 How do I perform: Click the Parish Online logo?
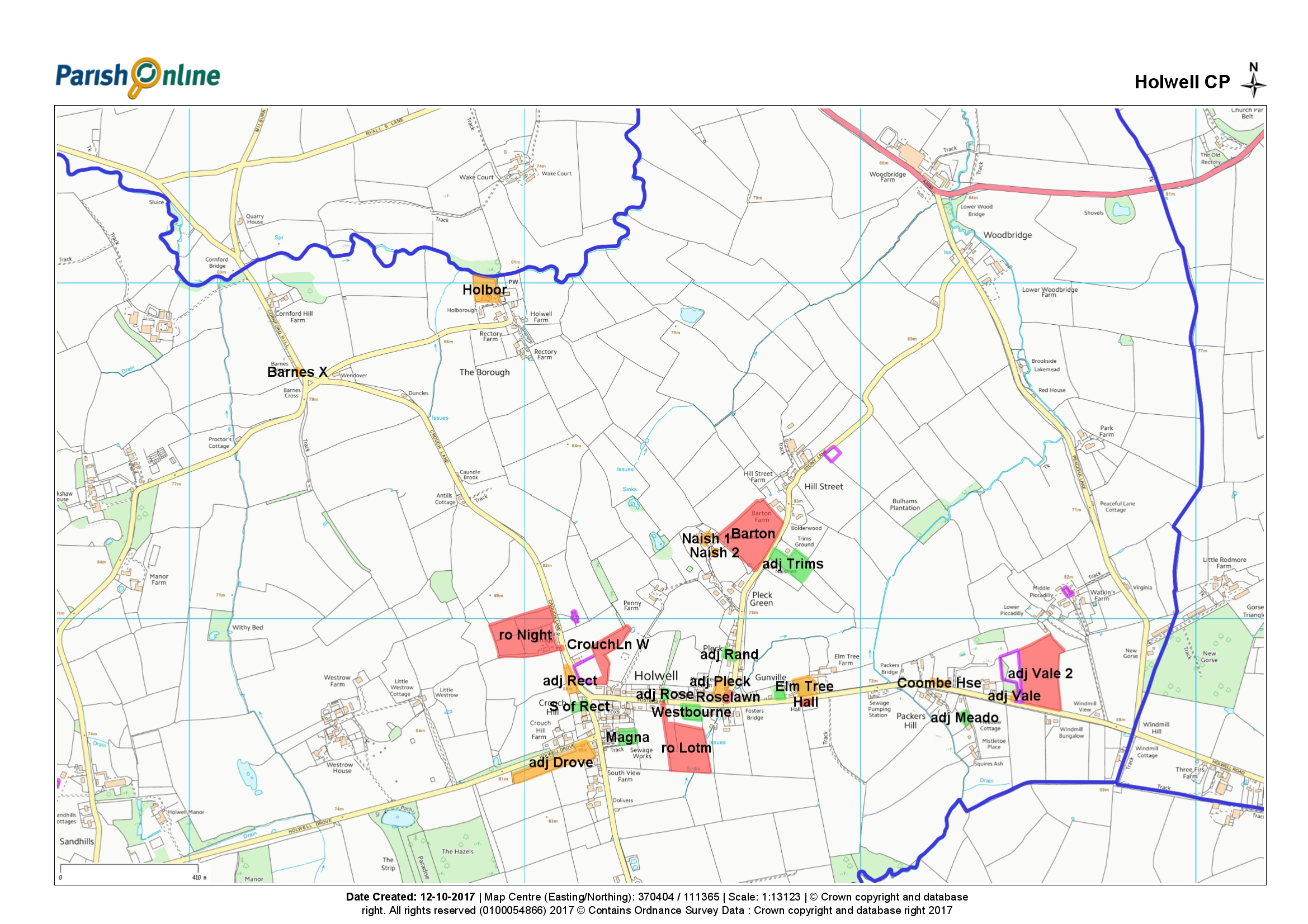(138, 77)
